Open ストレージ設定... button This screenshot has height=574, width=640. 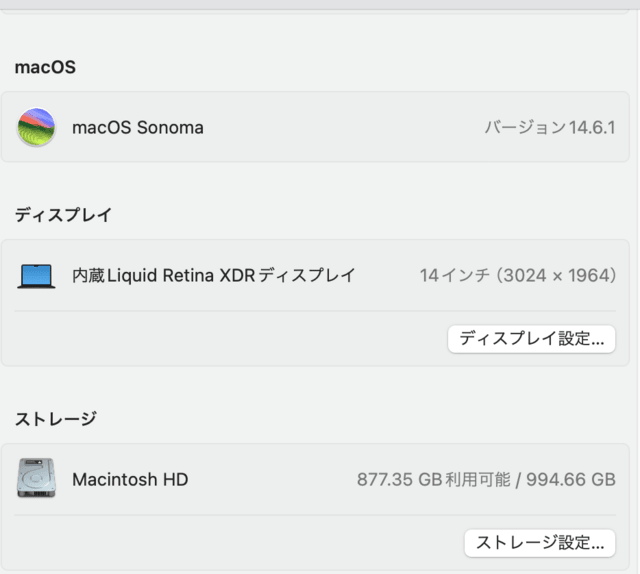540,543
